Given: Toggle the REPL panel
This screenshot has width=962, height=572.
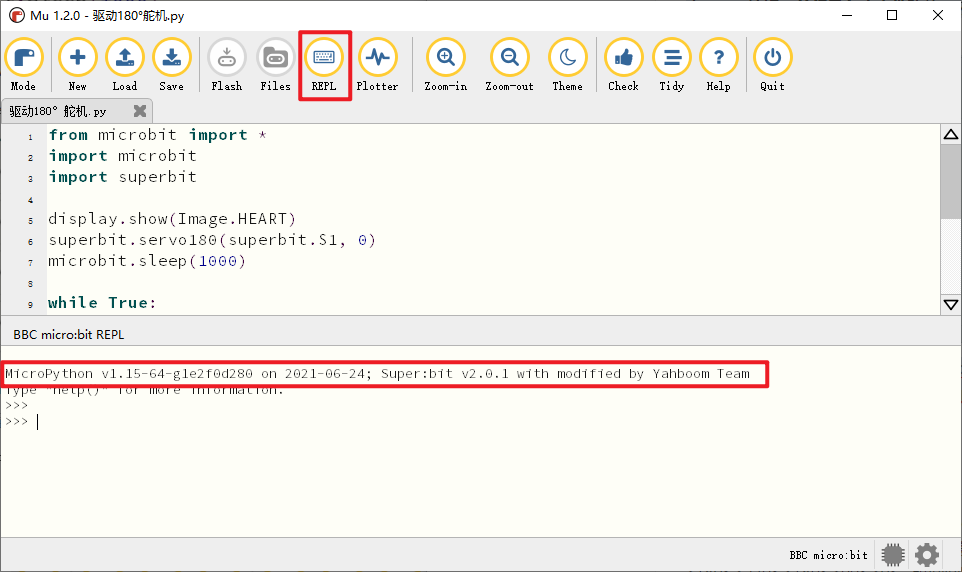Looking at the screenshot, I should point(324,65).
